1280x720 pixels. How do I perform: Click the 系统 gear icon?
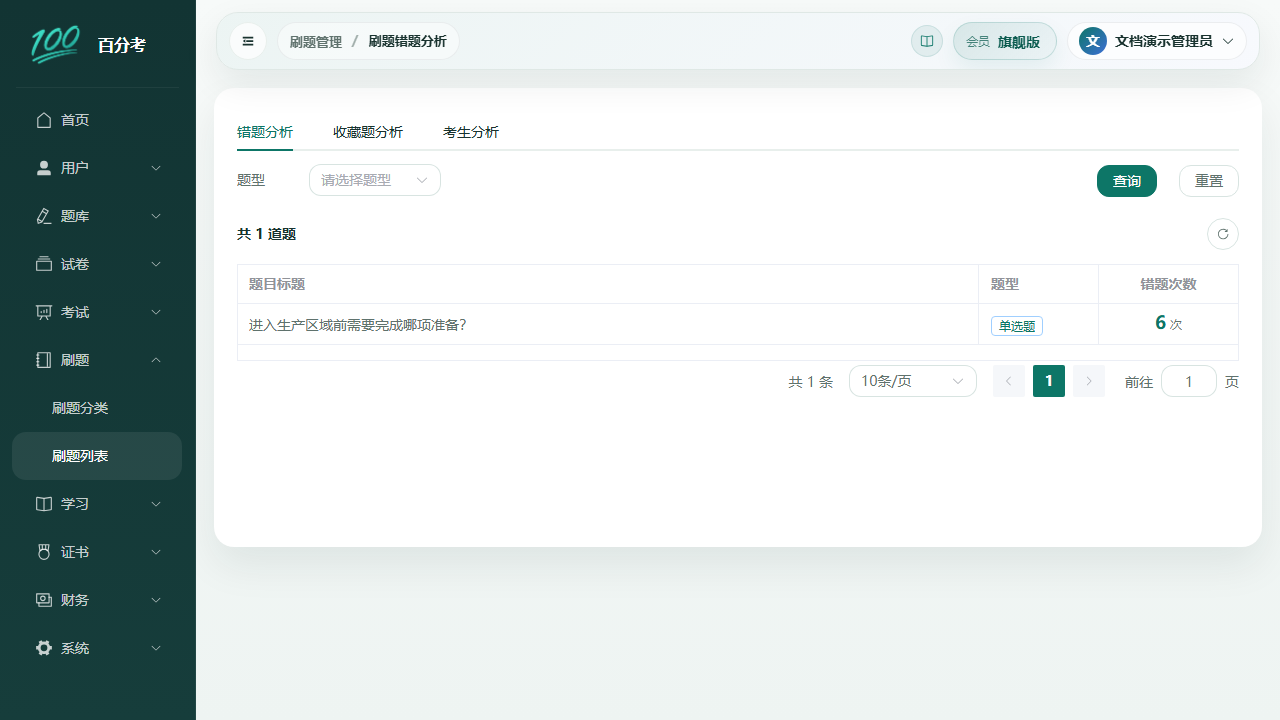click(44, 648)
